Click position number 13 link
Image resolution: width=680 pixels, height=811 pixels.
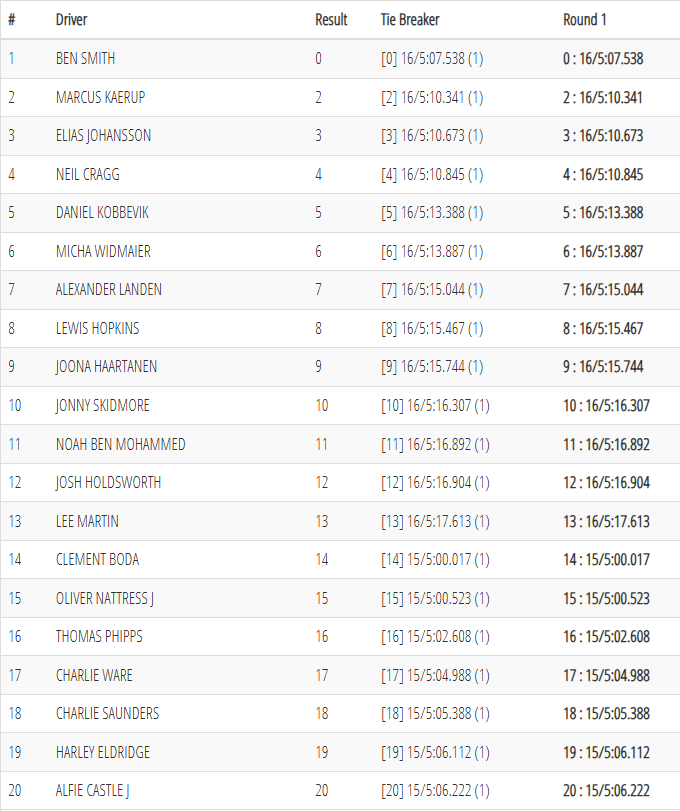coord(14,521)
